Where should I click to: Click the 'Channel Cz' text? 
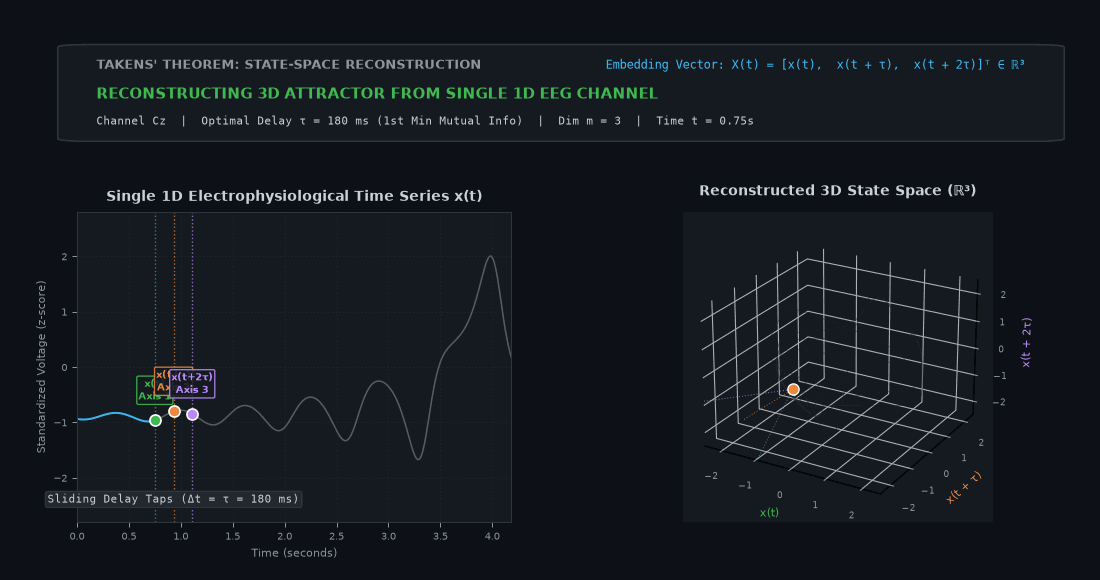pos(131,121)
